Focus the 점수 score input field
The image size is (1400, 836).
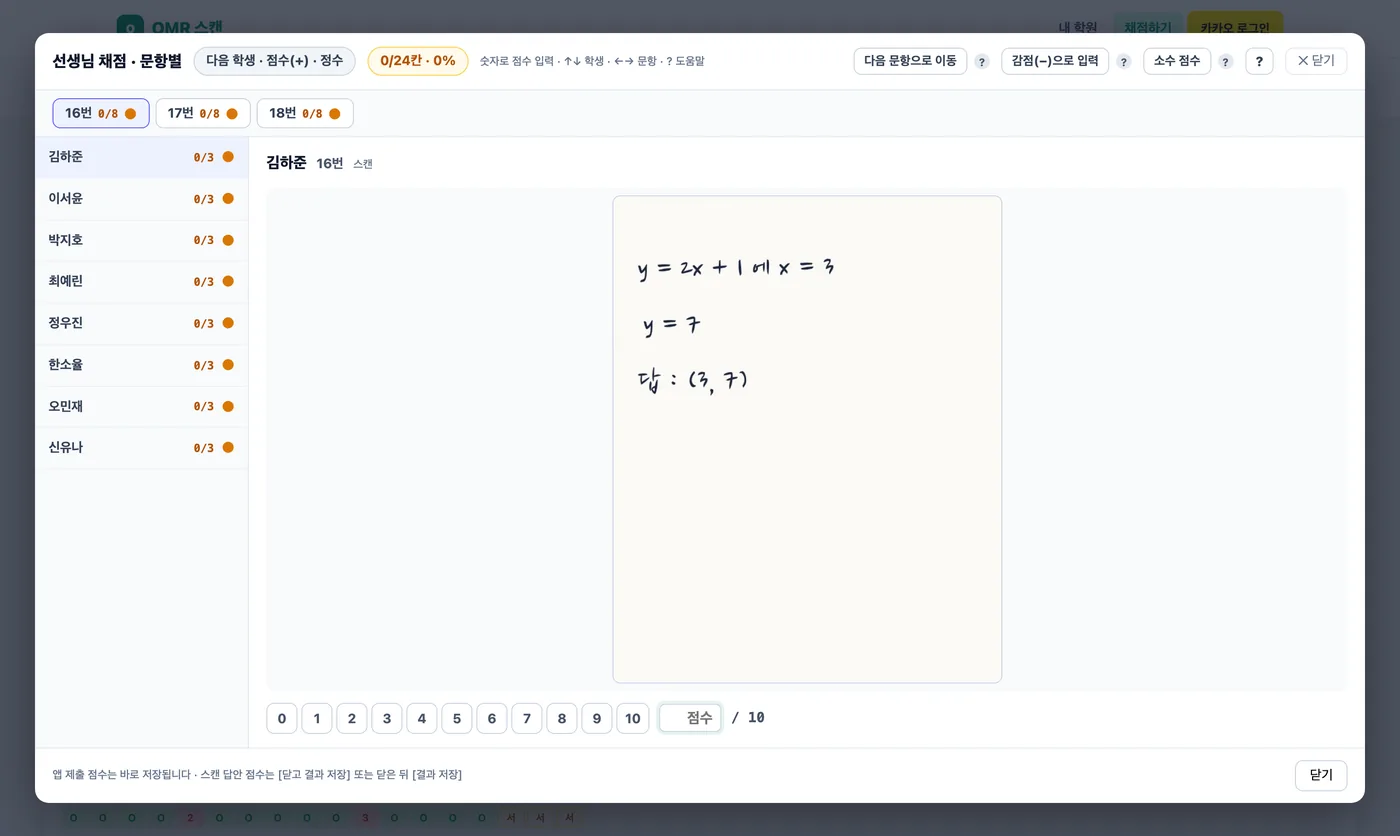pyautogui.click(x=690, y=718)
